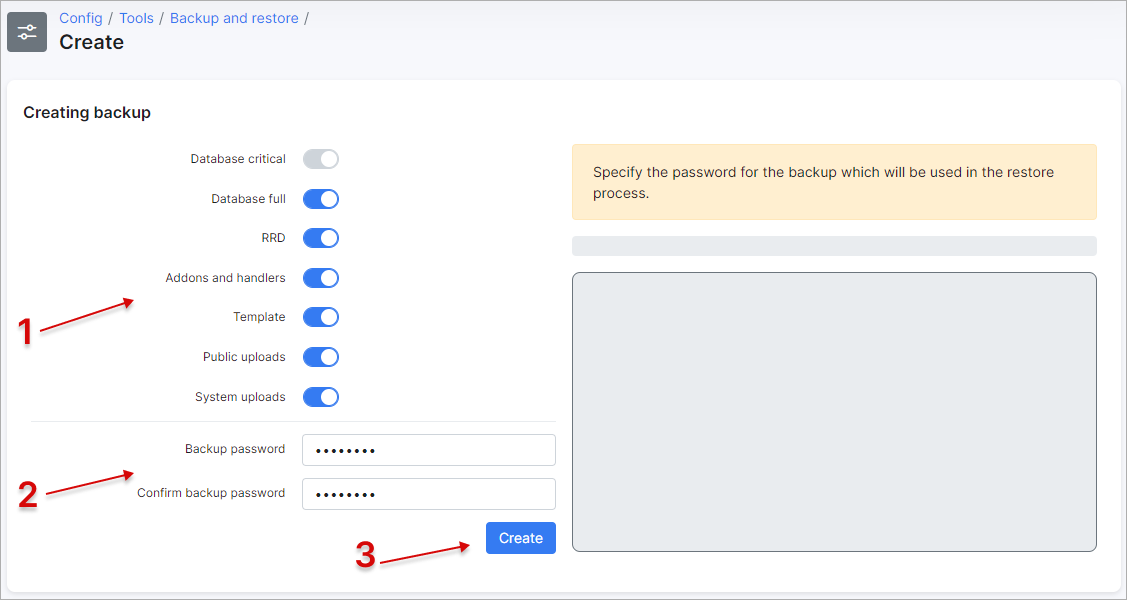Toggle the Database critical switch
The image size is (1127, 600).
tap(321, 159)
